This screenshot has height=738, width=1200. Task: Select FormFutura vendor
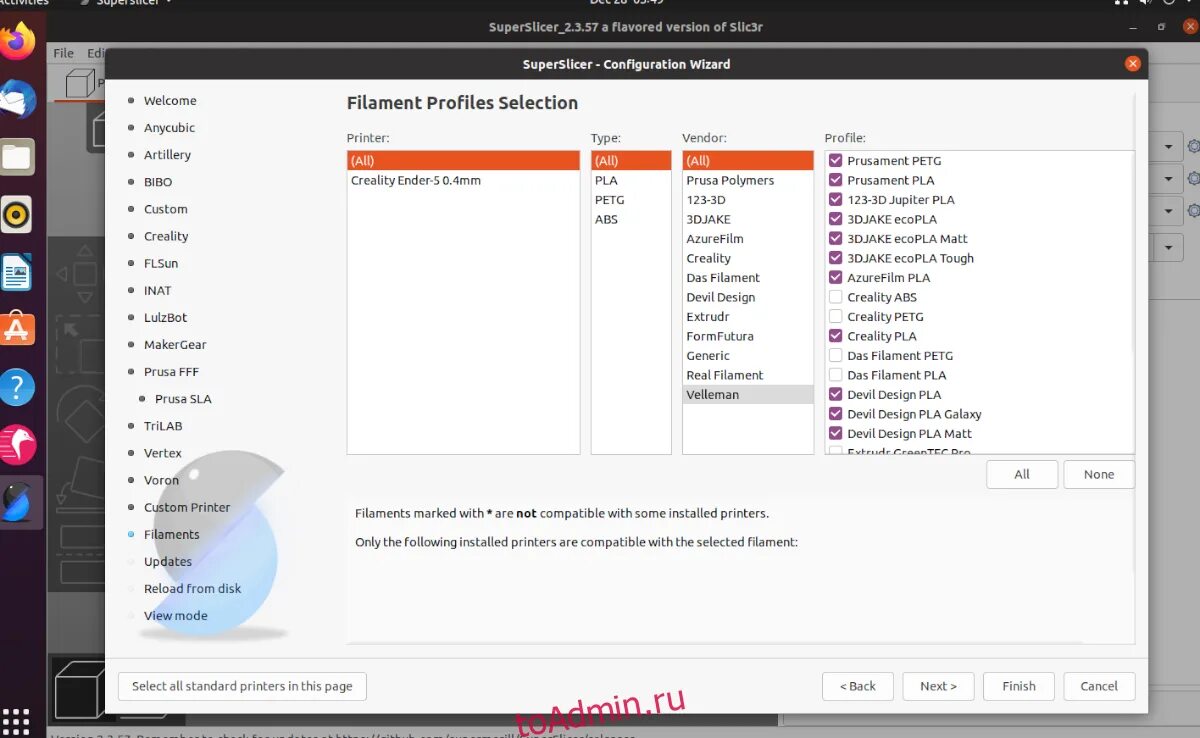pyautogui.click(x=748, y=336)
